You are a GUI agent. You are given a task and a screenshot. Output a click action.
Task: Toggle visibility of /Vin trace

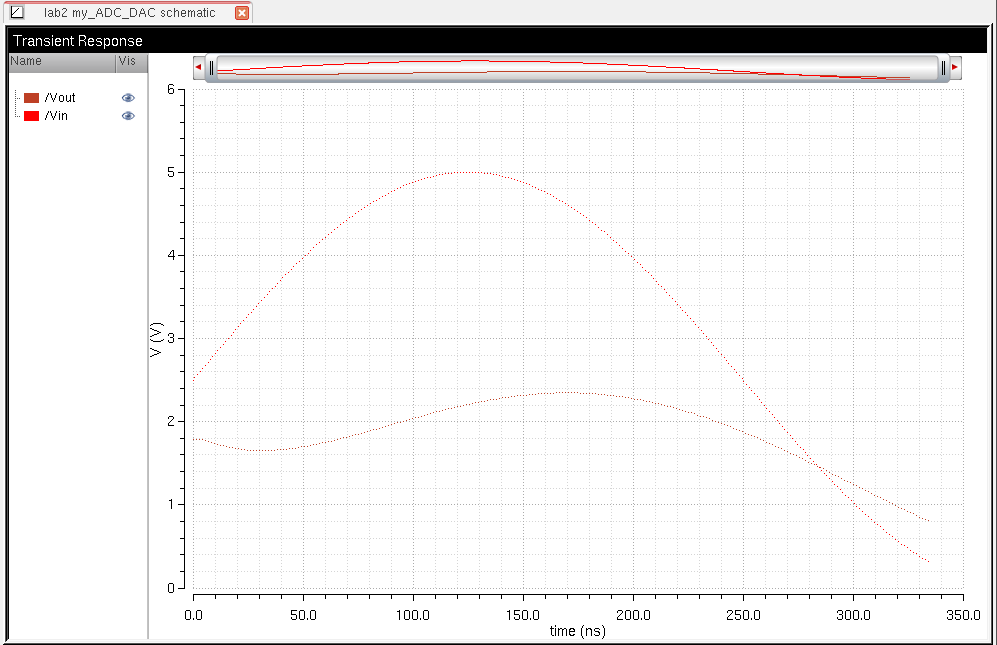tap(128, 116)
